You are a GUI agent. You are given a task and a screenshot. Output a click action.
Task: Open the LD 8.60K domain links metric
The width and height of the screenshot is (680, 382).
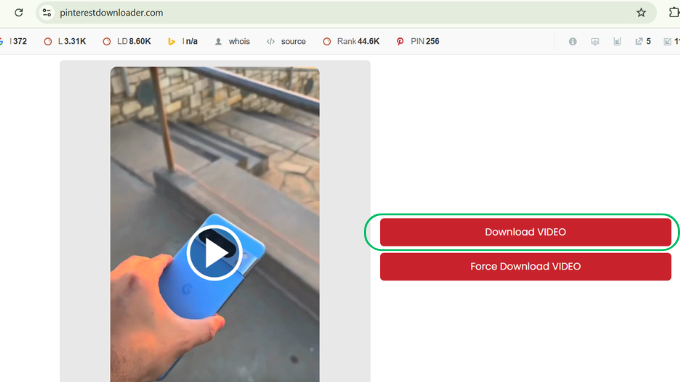[x=127, y=41]
